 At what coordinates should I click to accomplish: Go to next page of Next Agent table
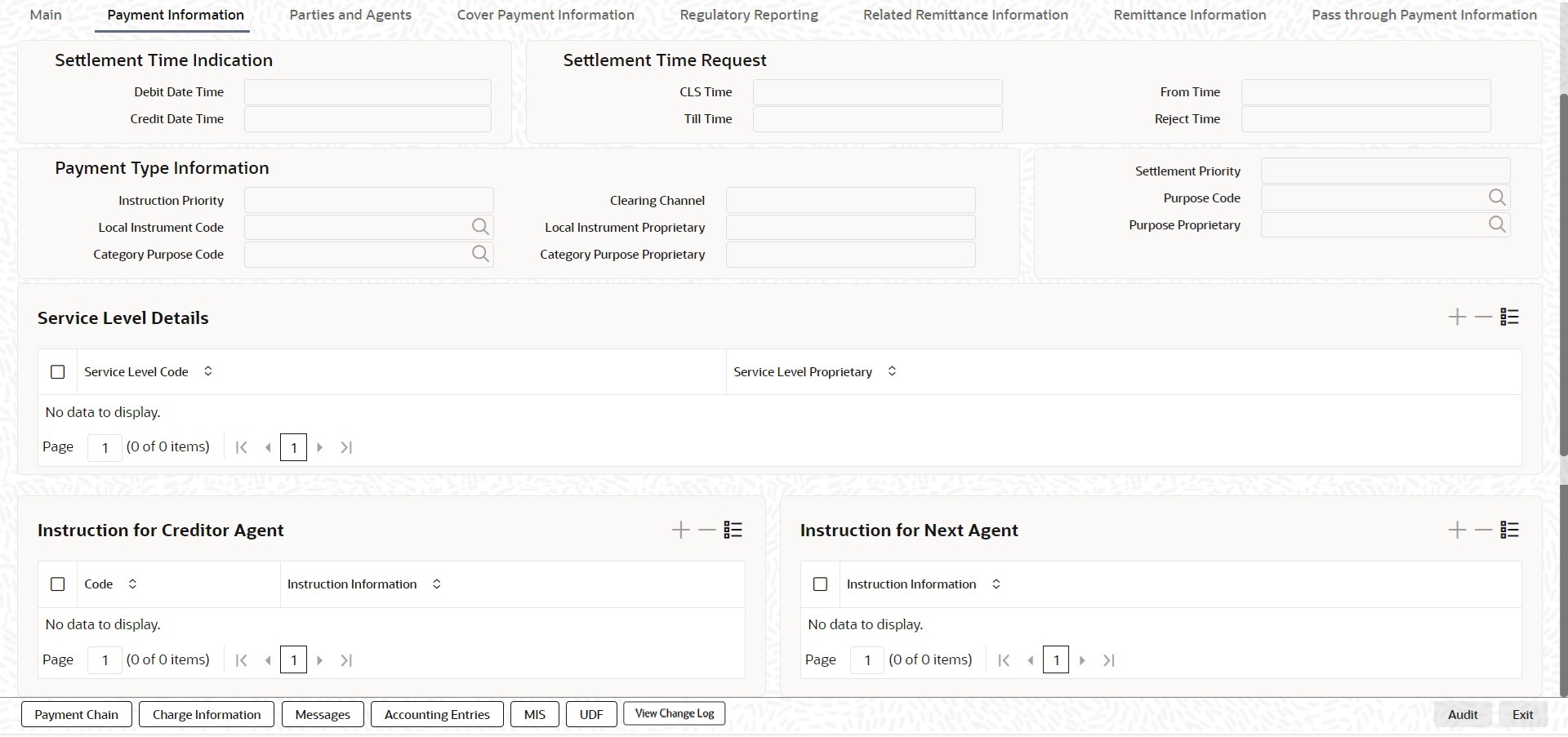tap(1083, 660)
